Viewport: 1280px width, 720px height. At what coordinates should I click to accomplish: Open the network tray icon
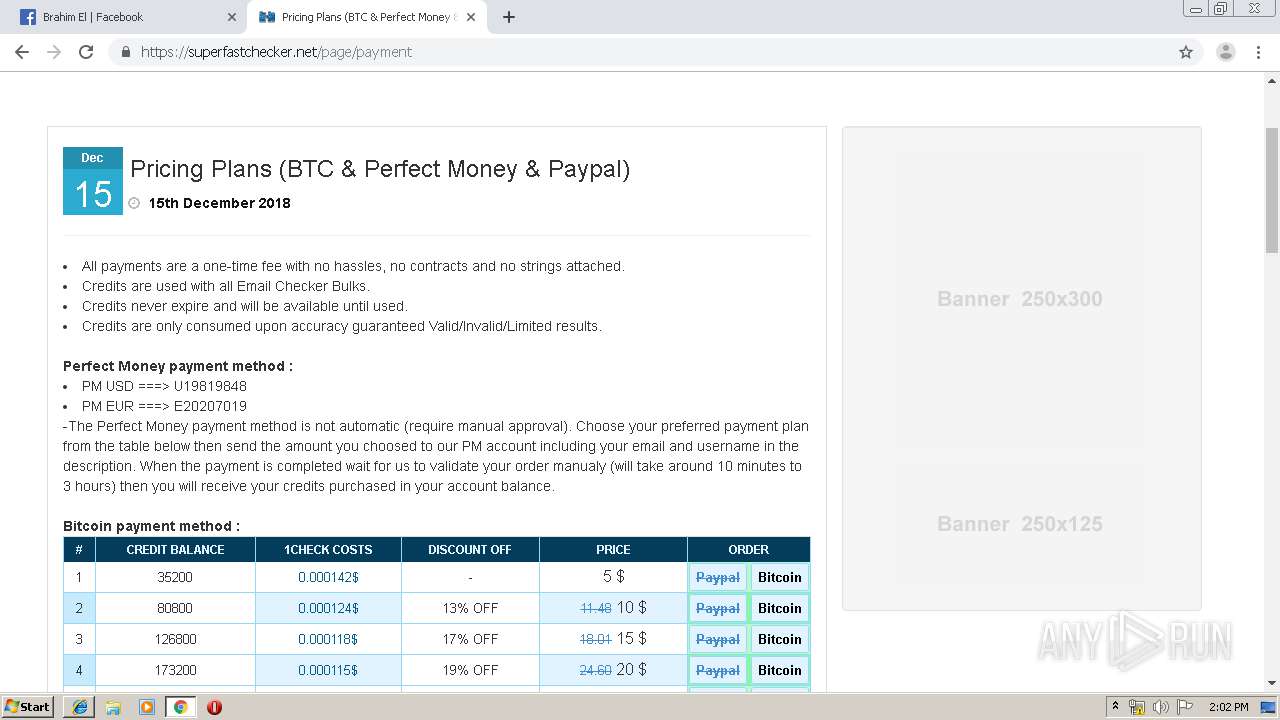[x=1137, y=707]
